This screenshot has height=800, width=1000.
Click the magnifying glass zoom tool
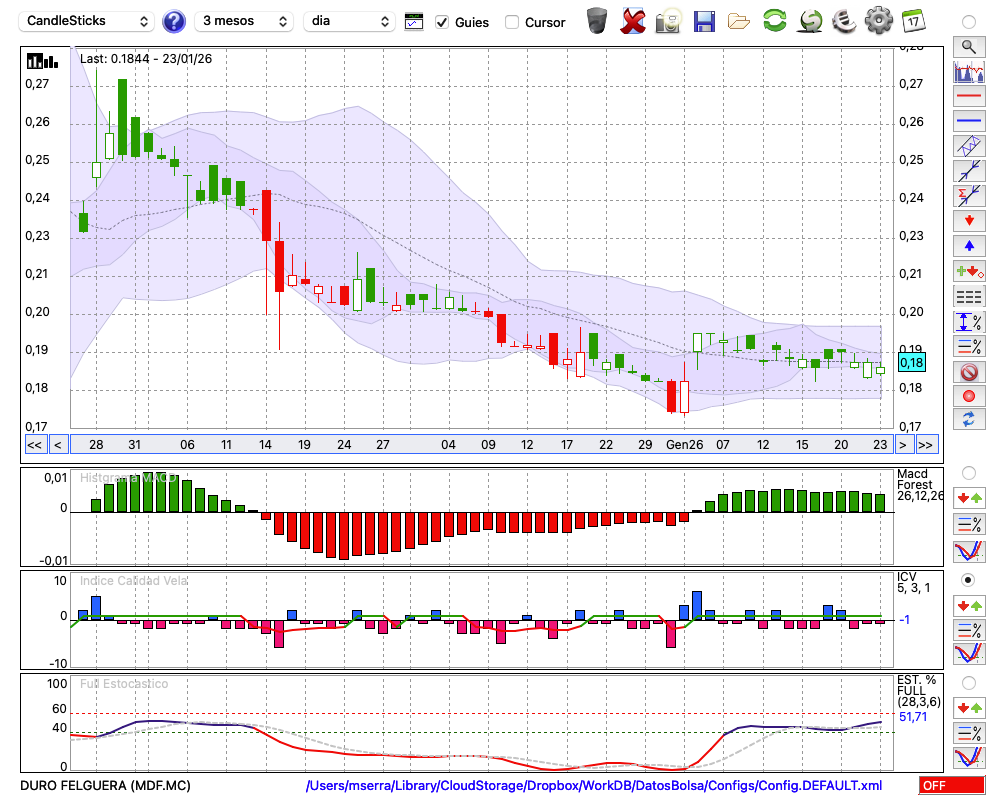point(968,46)
